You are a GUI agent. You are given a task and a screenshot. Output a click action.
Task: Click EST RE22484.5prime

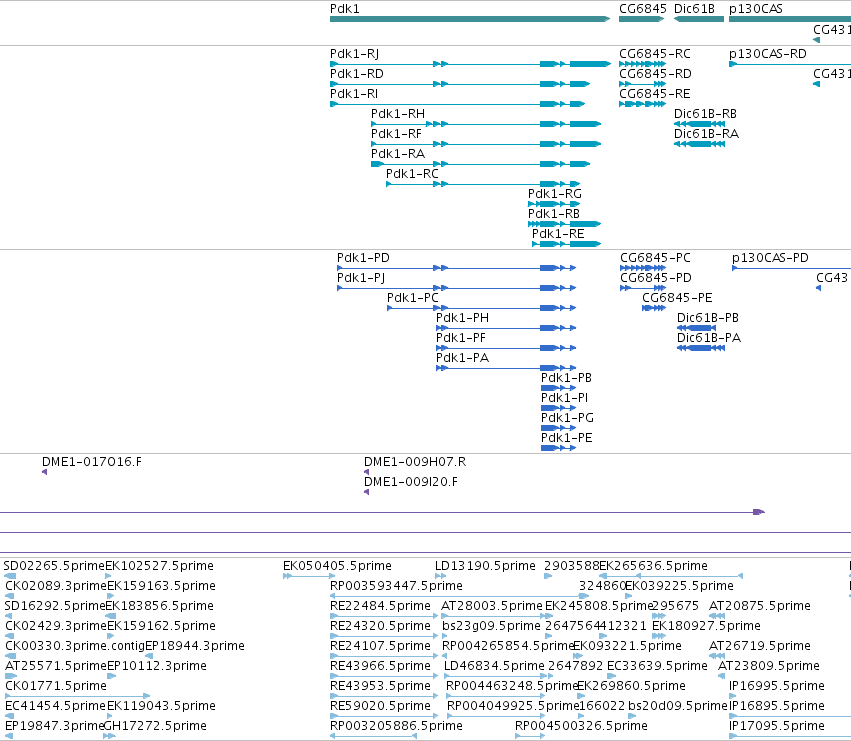coord(380,606)
